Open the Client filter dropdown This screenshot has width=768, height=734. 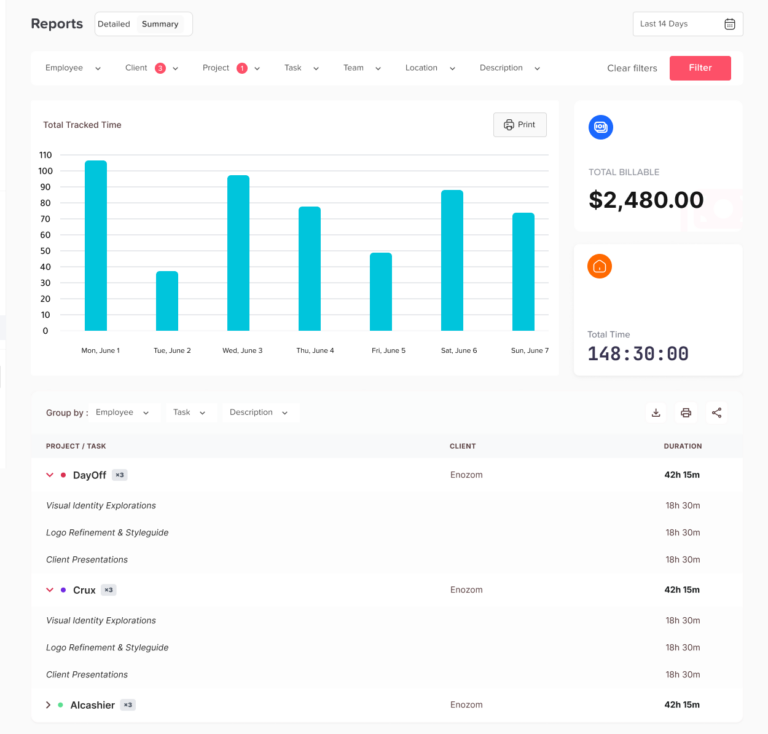[151, 68]
